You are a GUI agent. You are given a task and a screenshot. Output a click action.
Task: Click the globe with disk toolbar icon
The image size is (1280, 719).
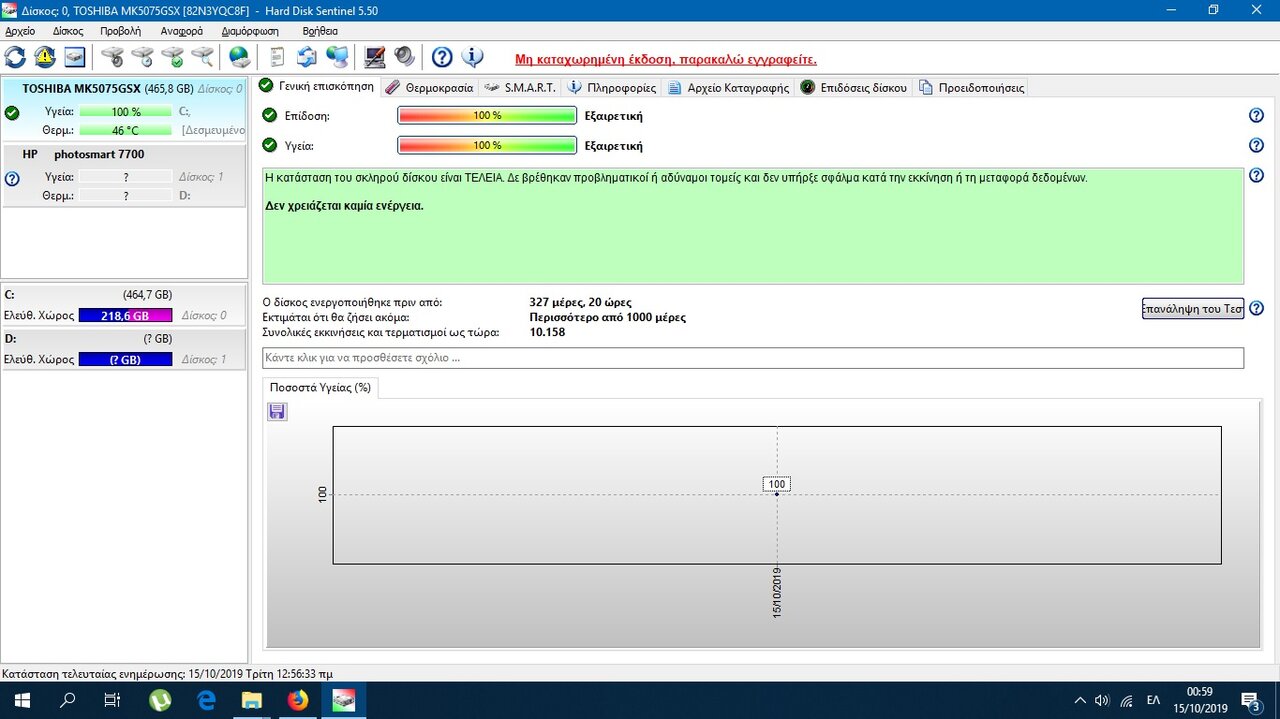pyautogui.click(x=239, y=57)
